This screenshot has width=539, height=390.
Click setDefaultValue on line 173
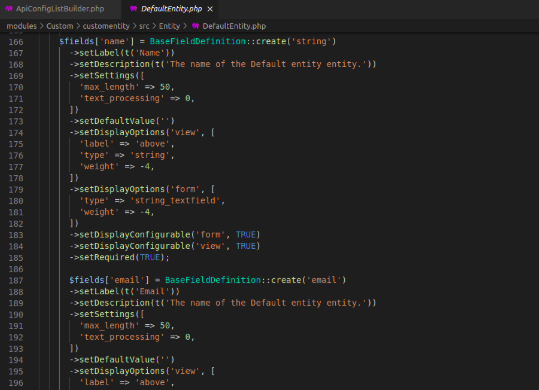point(117,121)
